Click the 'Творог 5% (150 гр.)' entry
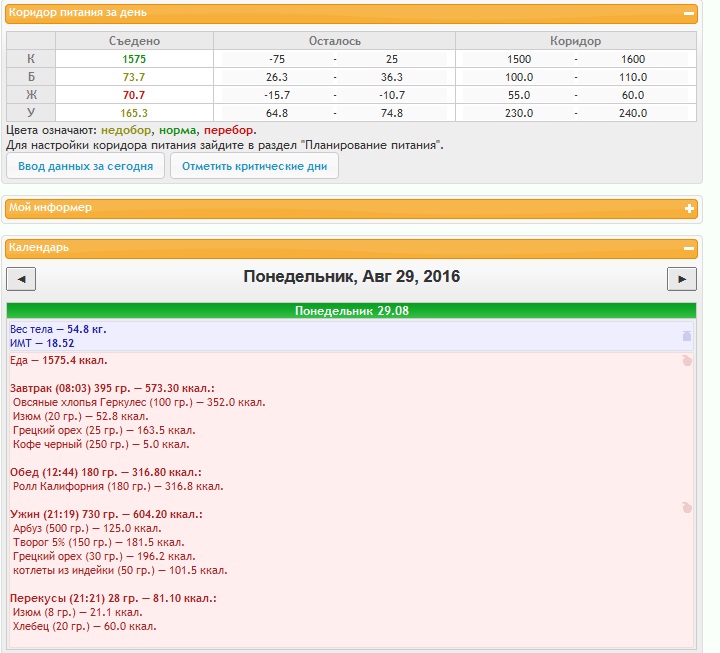720x653 pixels. (x=99, y=542)
